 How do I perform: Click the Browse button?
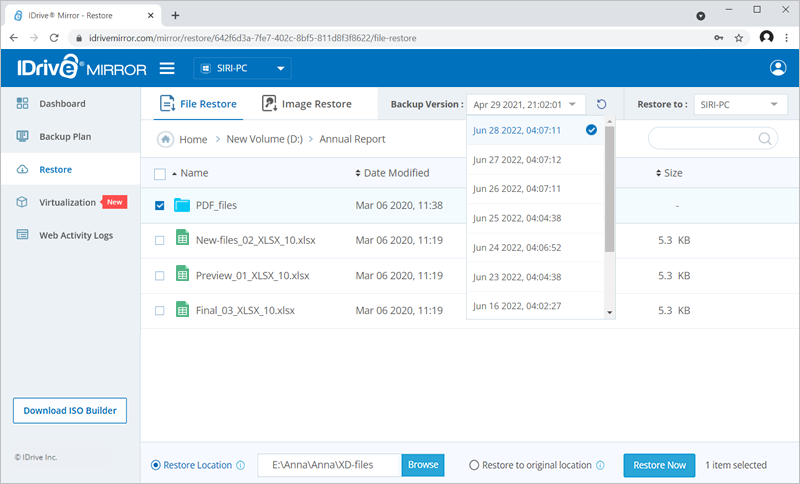coord(423,465)
